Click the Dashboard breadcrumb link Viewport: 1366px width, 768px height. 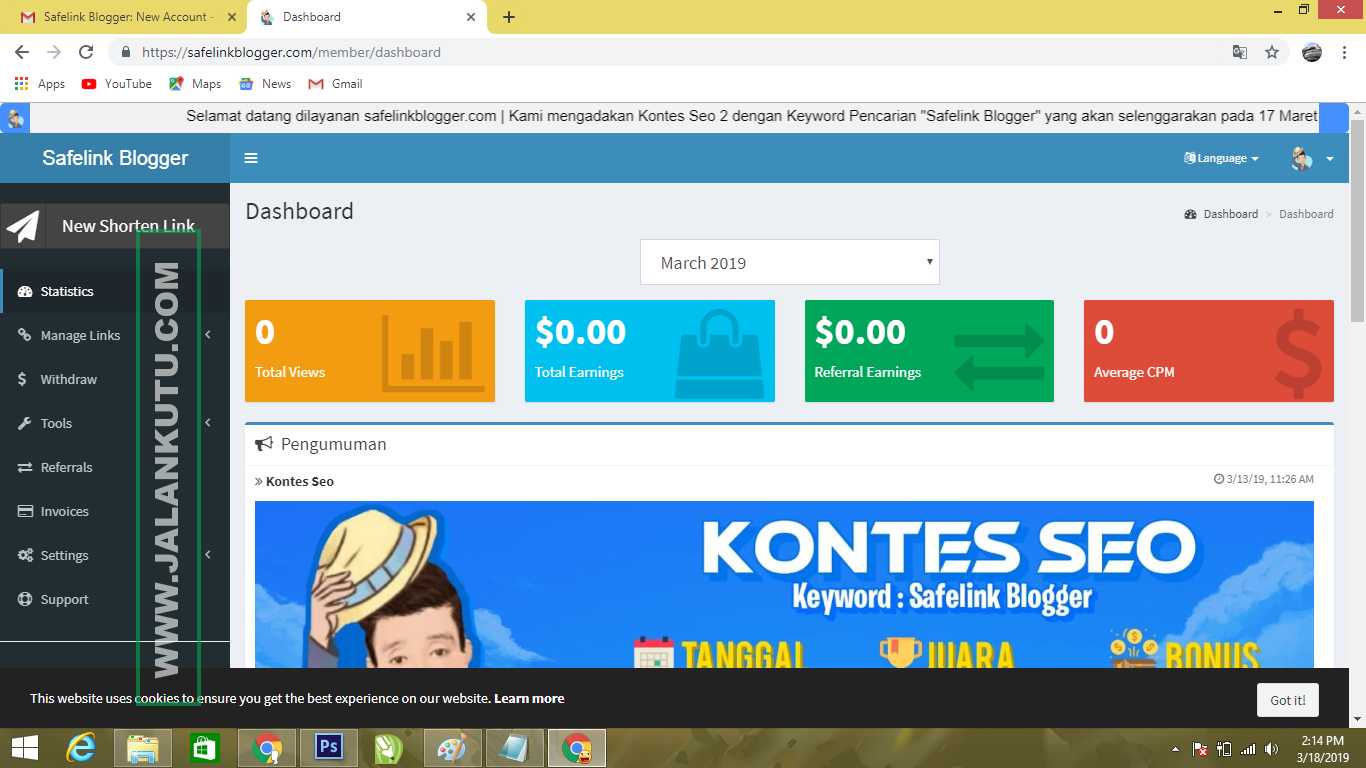pyautogui.click(x=1230, y=214)
